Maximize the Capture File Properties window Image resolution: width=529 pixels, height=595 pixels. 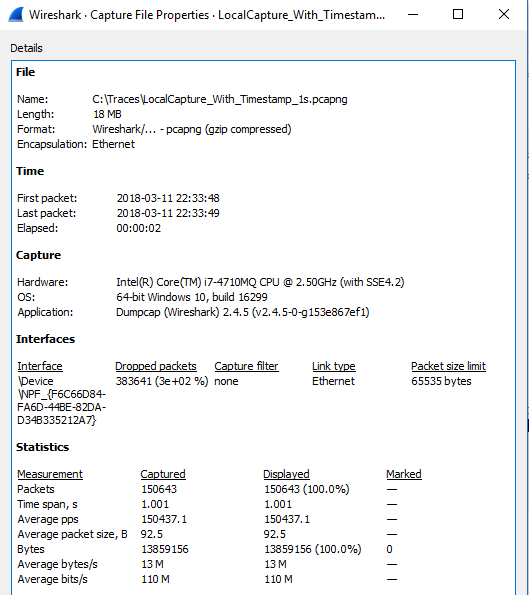pyautogui.click(x=458, y=14)
